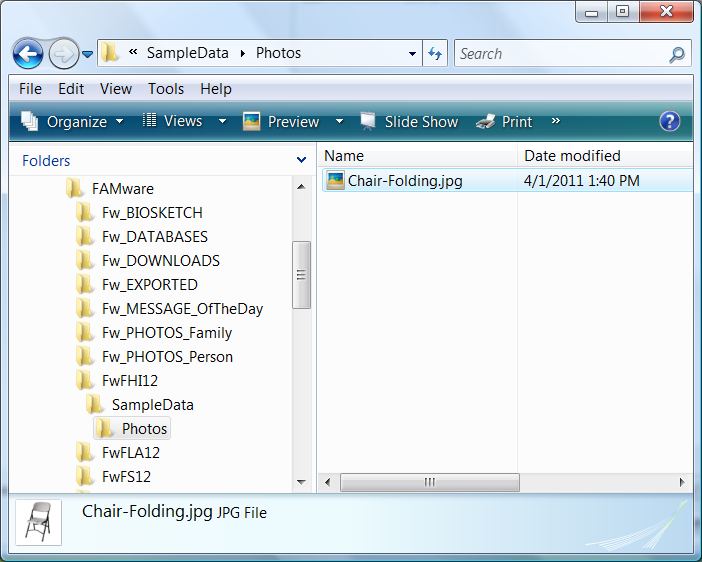Open the View menu
Image resolution: width=702 pixels, height=562 pixels.
coord(116,89)
